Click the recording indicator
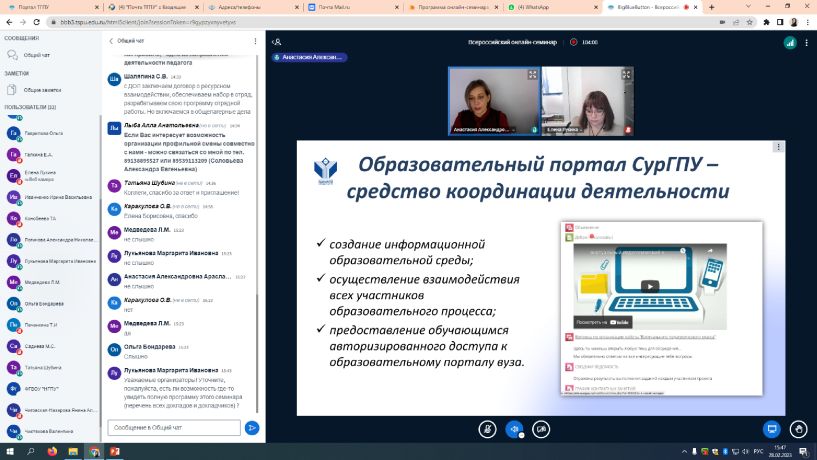 tap(574, 42)
